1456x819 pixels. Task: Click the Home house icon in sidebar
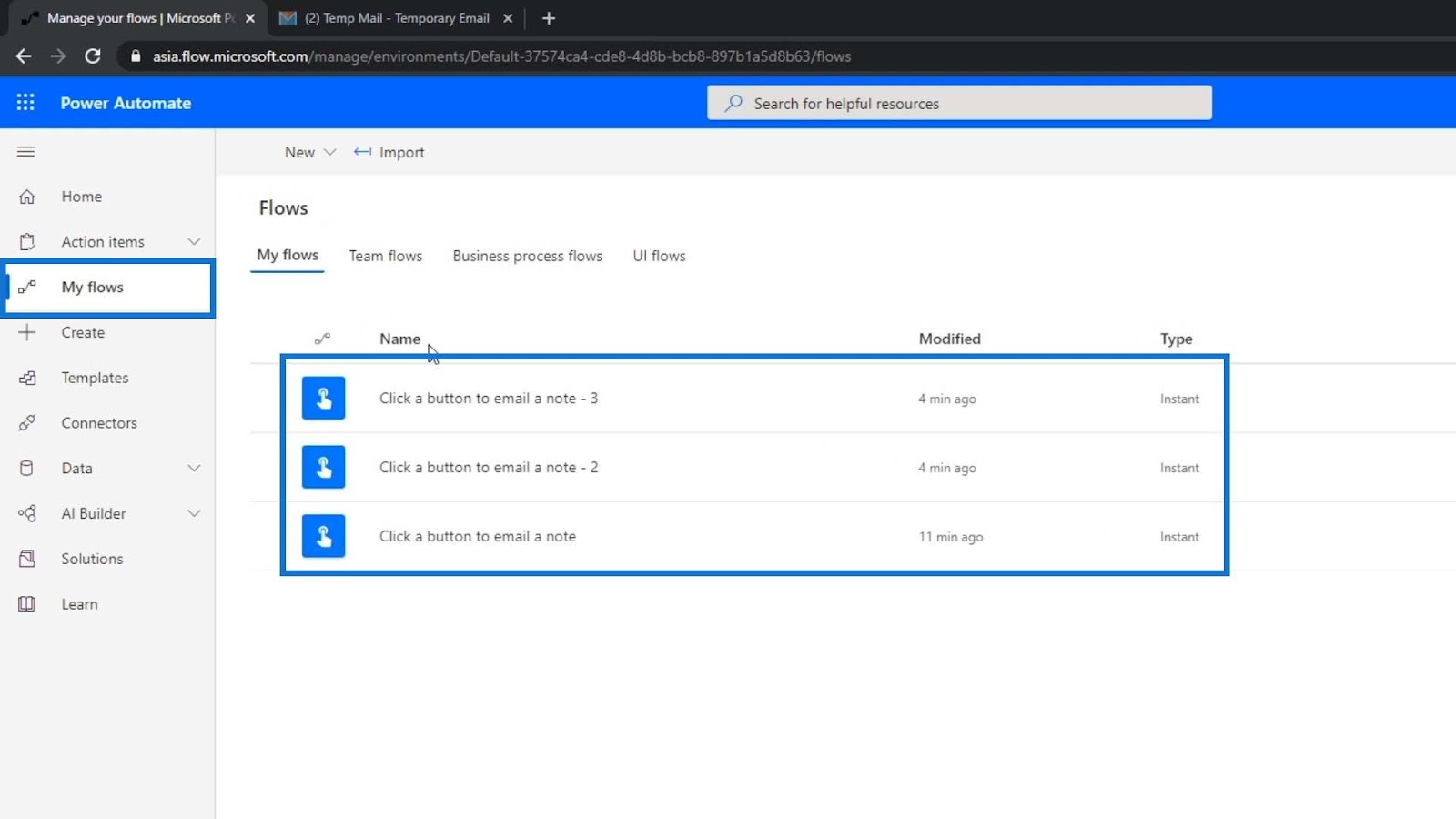pos(27,197)
